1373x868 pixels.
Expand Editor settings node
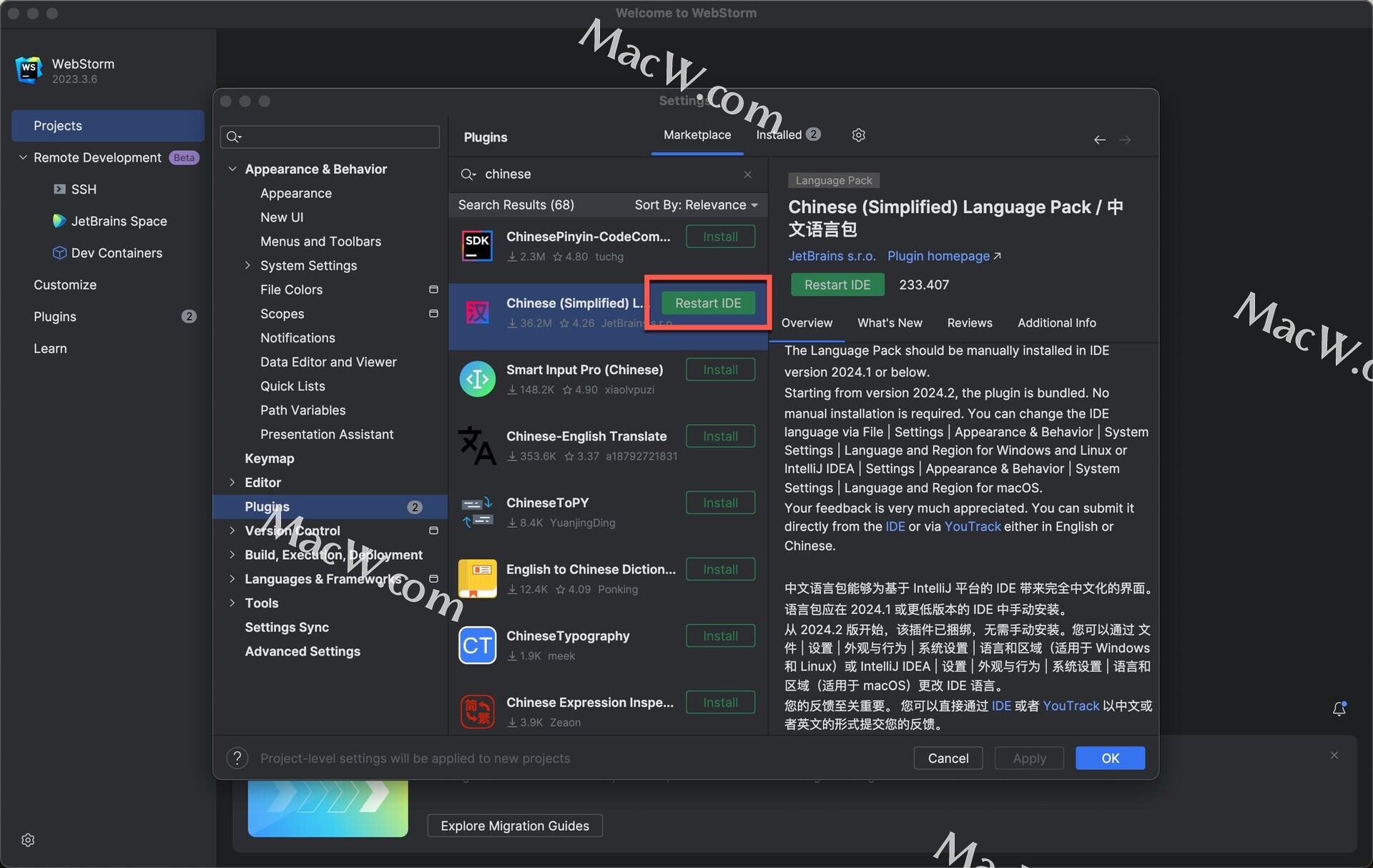[x=232, y=483]
